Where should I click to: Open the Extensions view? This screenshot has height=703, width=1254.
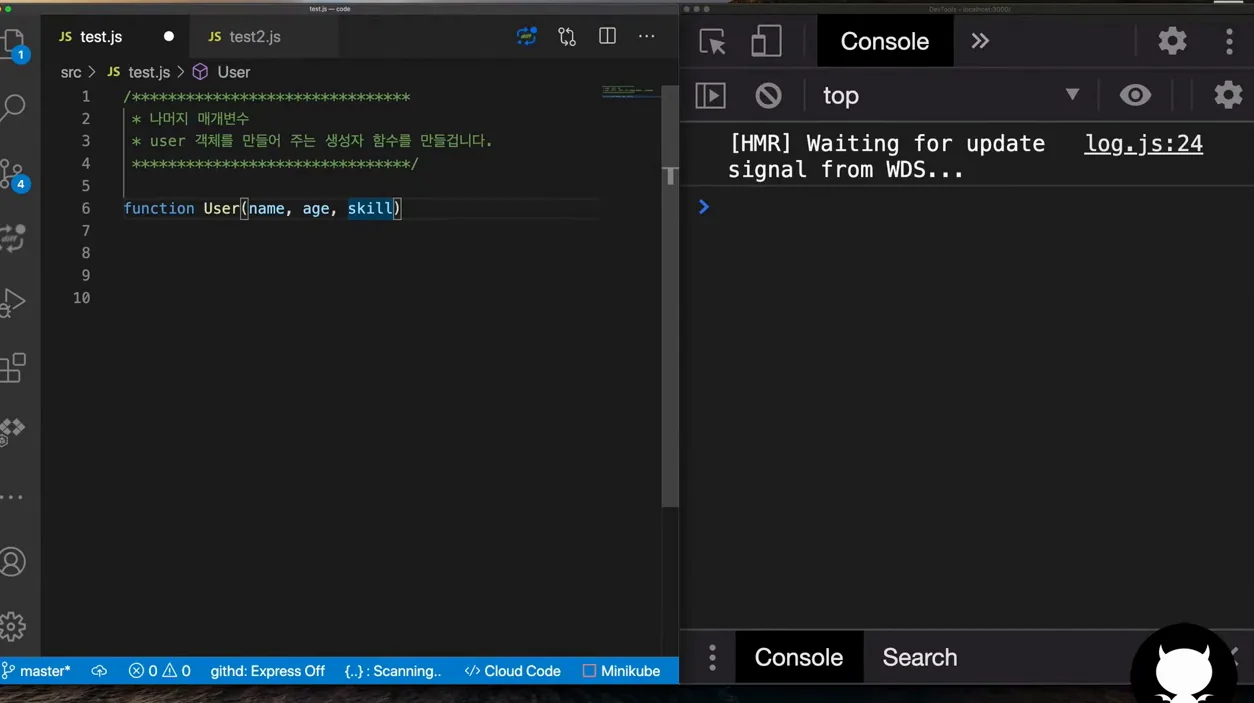tap(13, 367)
